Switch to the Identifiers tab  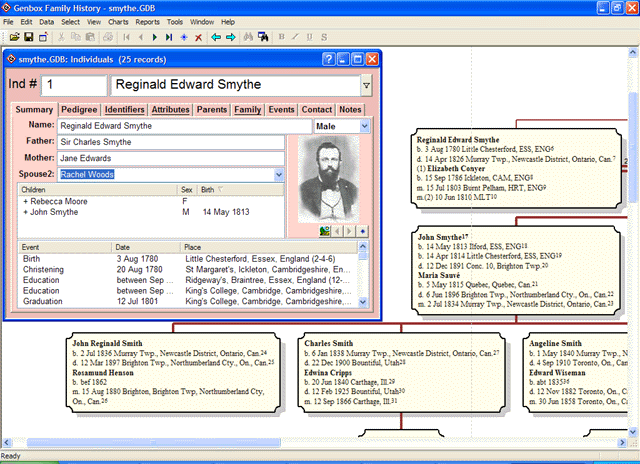124,109
